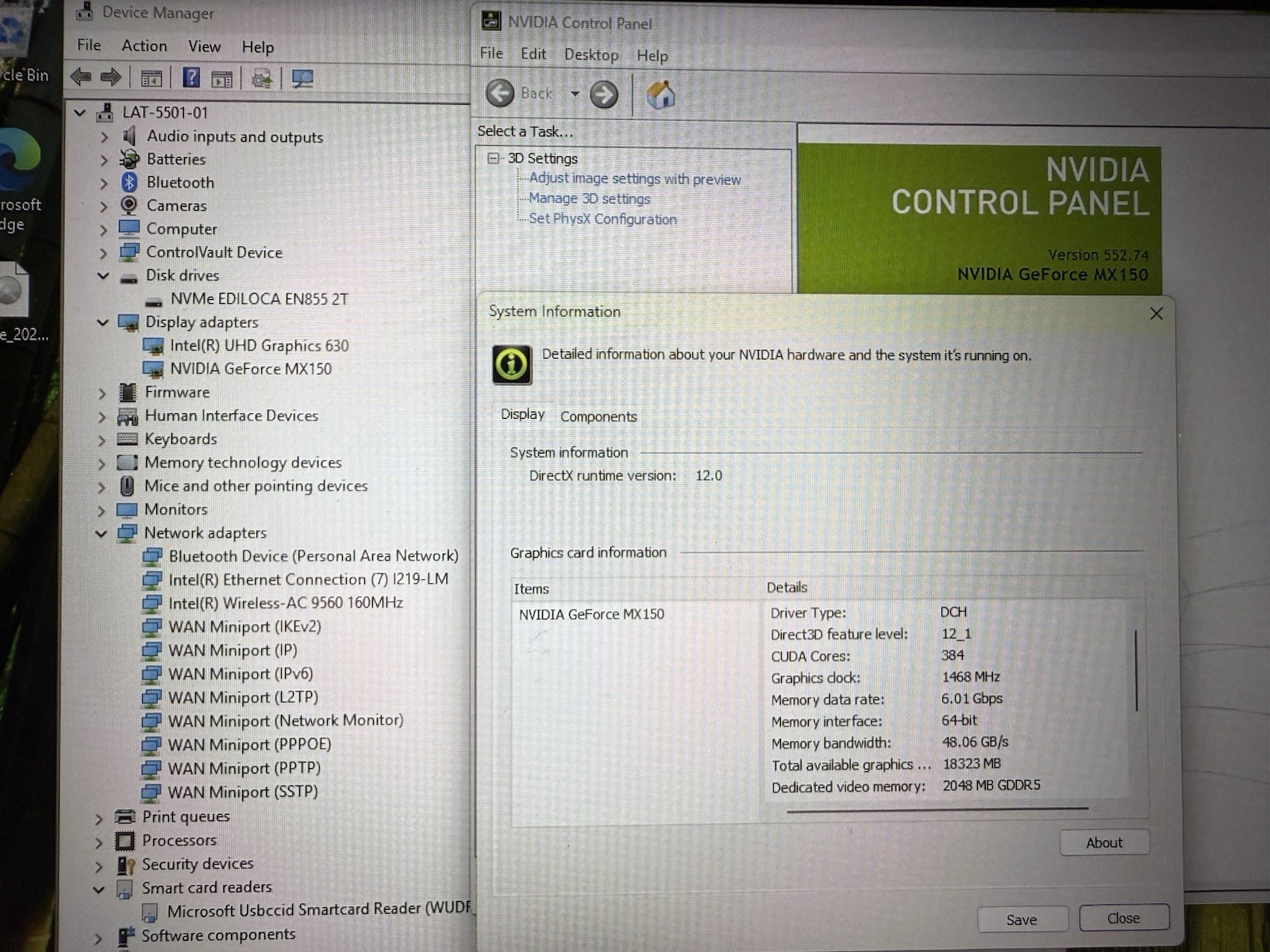Select WAN Miniport (PPPOE) entry
The width and height of the screenshot is (1270, 952).
tap(249, 745)
